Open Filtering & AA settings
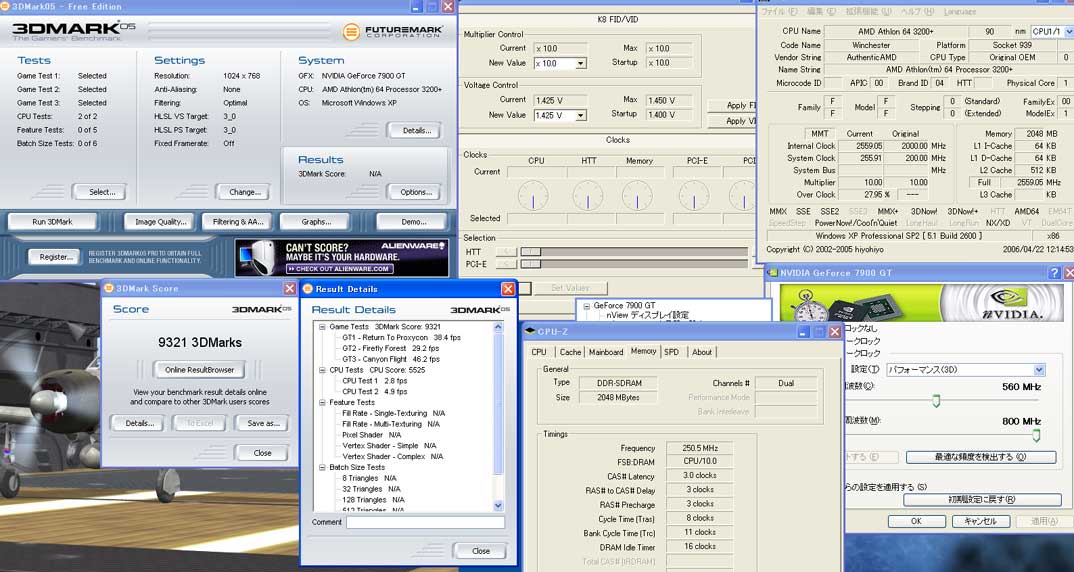This screenshot has height=572, width=1074. coord(238,222)
